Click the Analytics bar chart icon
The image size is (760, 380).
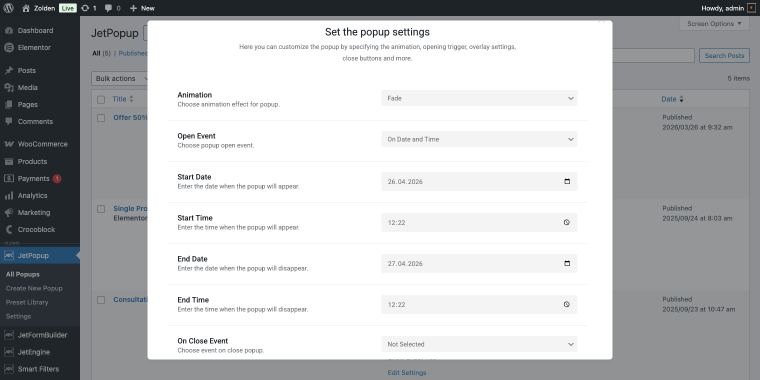click(9, 195)
